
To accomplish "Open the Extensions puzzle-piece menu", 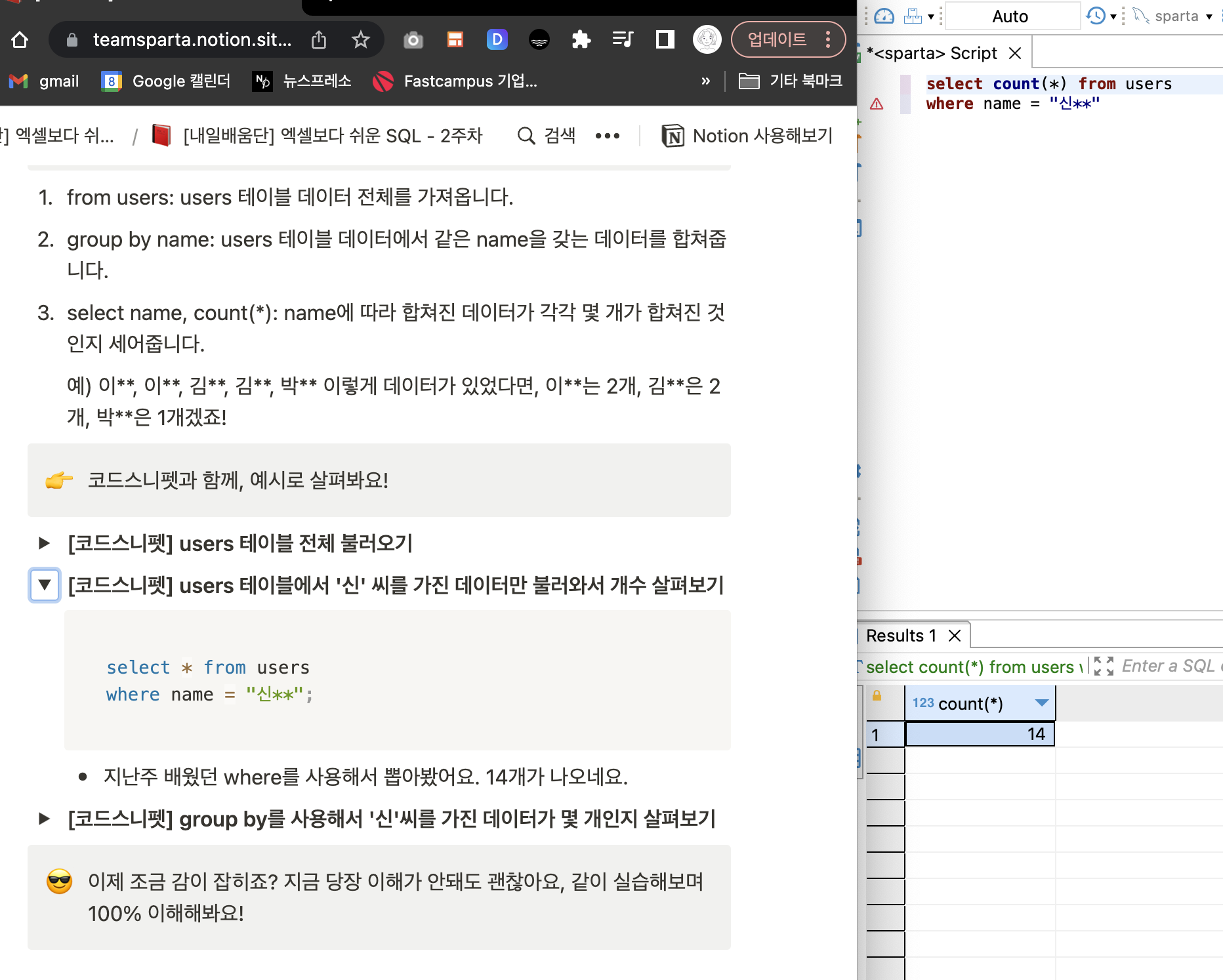I will (581, 40).
